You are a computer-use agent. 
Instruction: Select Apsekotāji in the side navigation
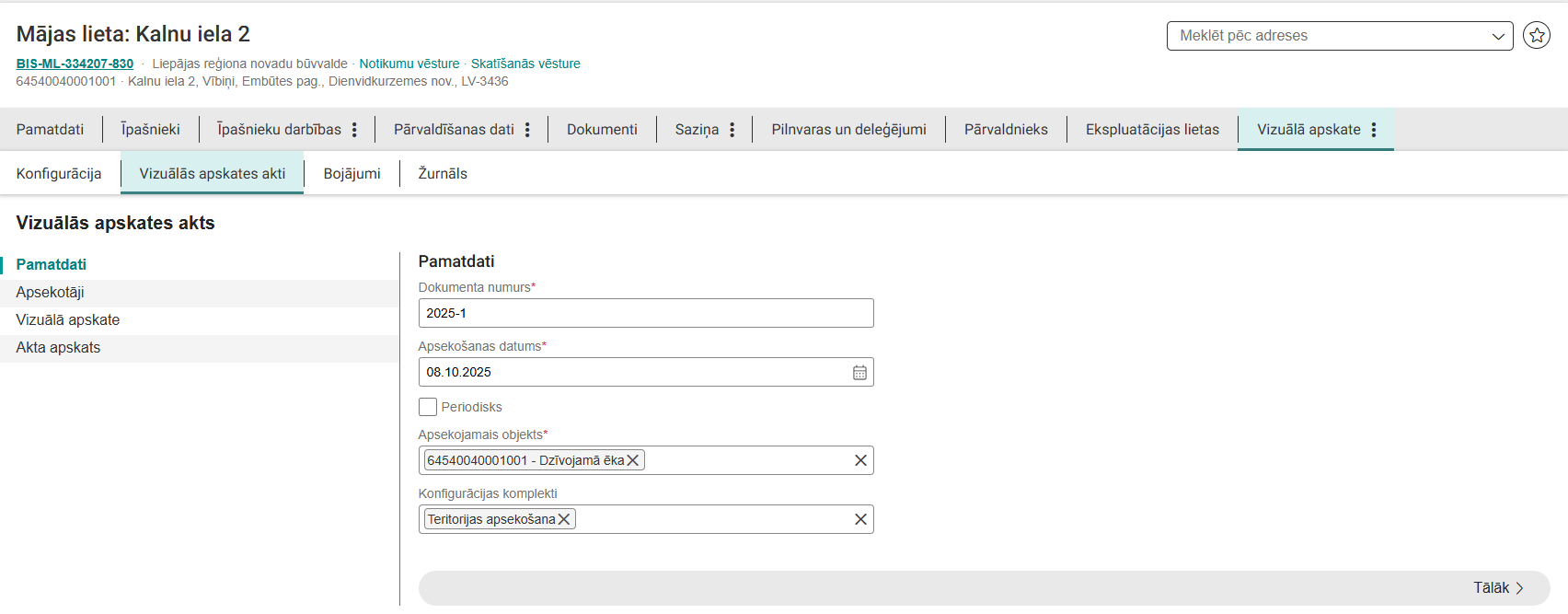tap(51, 293)
